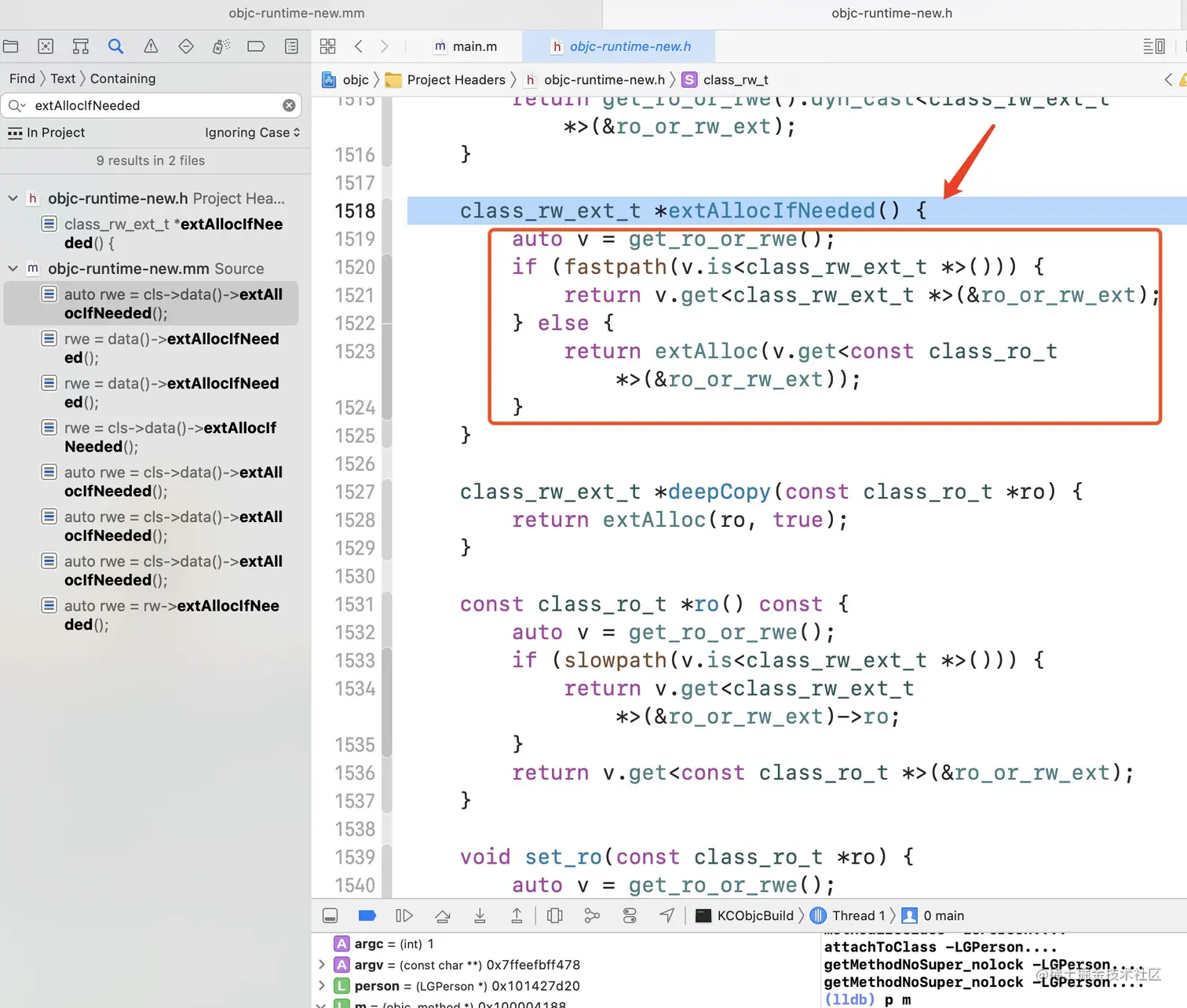Click the Find breadcrumb option
Image resolution: width=1187 pixels, height=1008 pixels.
coord(22,79)
